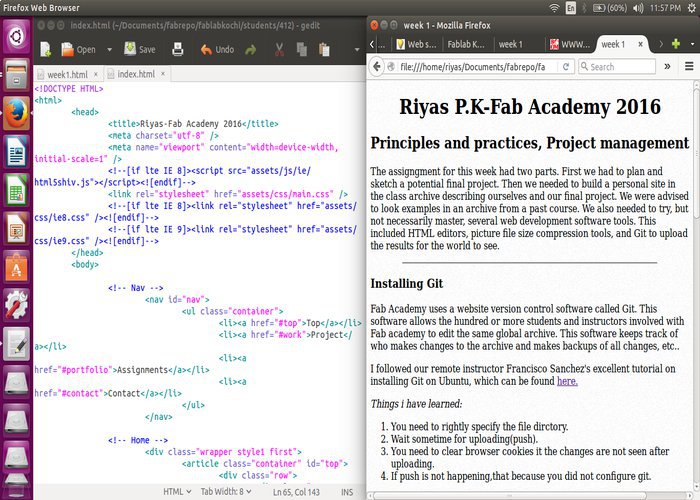Undo the last edit in gedit
This screenshot has height=500, width=700.
tap(217, 50)
